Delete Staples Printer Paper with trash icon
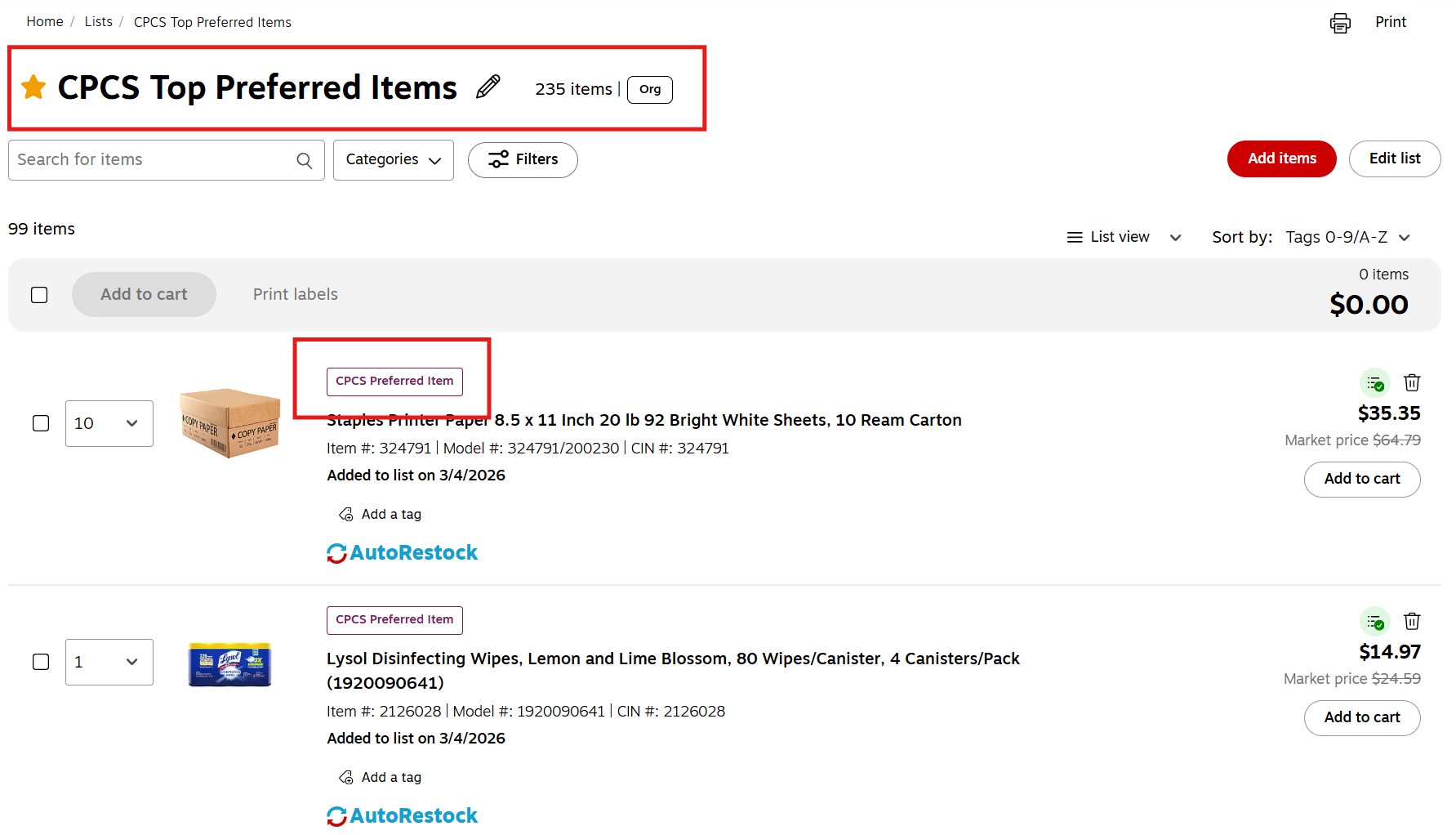1456x835 pixels. [x=1412, y=382]
